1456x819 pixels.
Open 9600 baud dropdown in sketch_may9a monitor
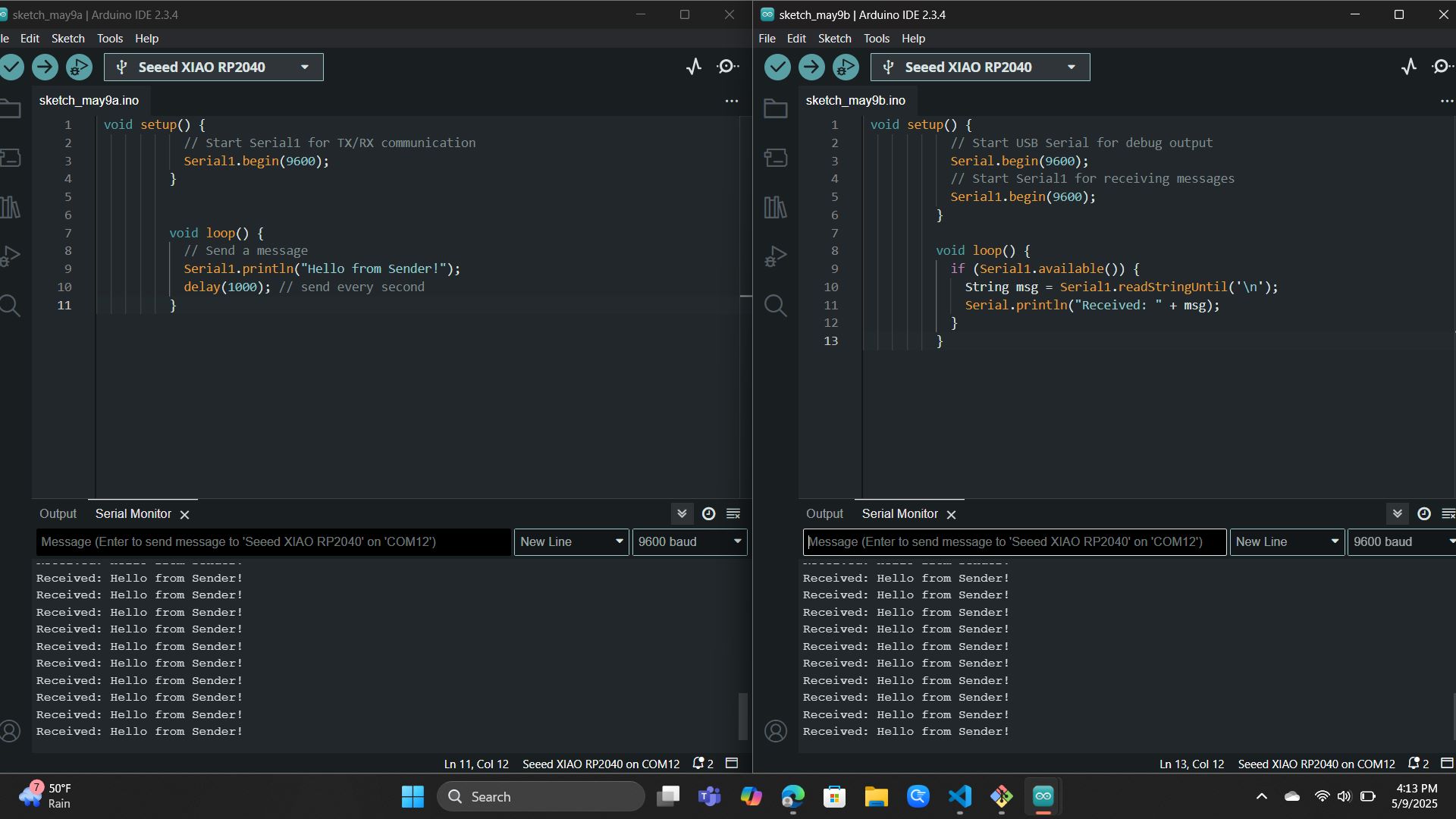tap(689, 541)
